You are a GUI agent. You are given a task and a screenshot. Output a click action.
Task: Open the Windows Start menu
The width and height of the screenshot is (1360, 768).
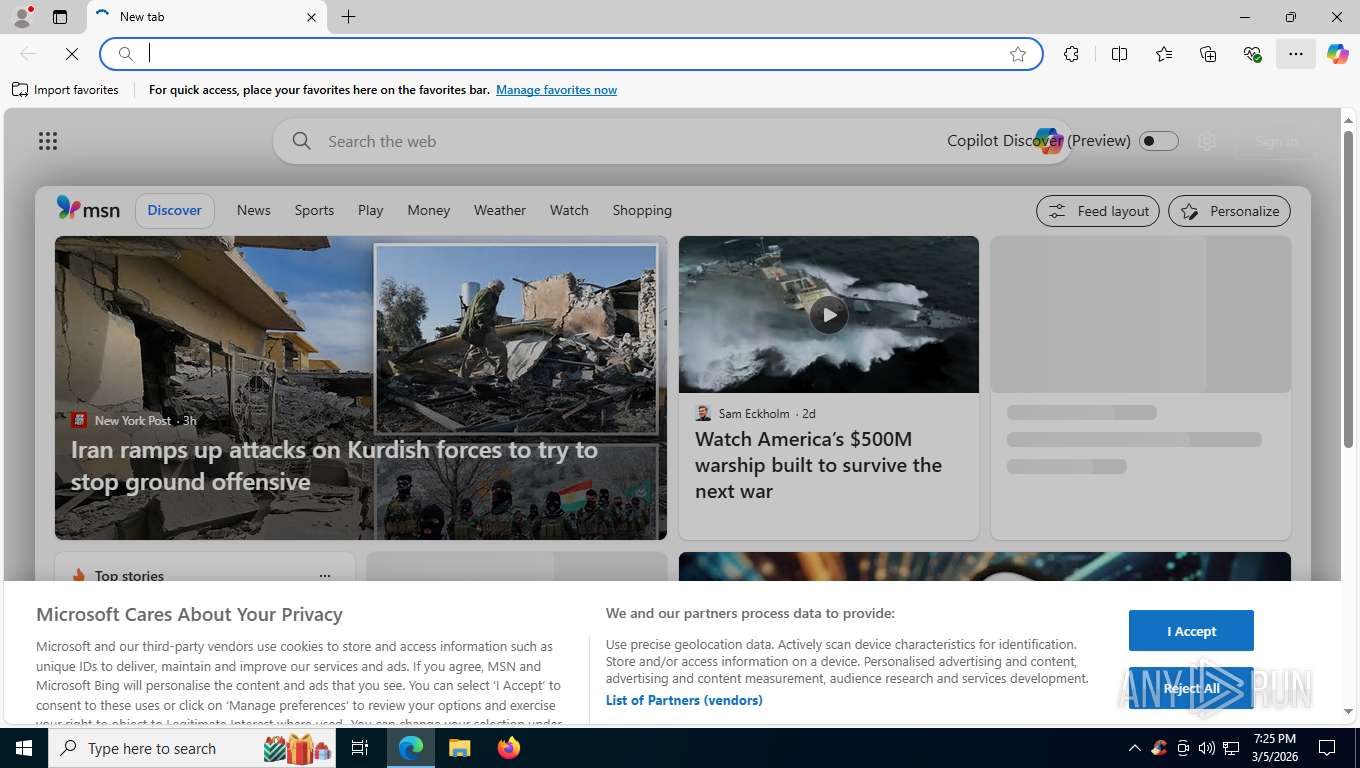click(x=23, y=748)
